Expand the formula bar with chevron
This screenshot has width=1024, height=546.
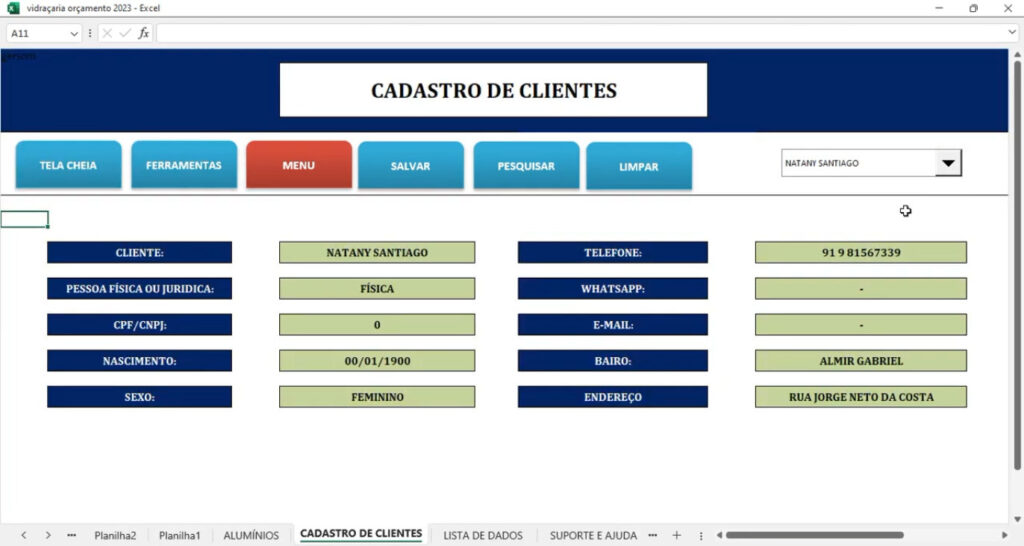click(x=1012, y=33)
